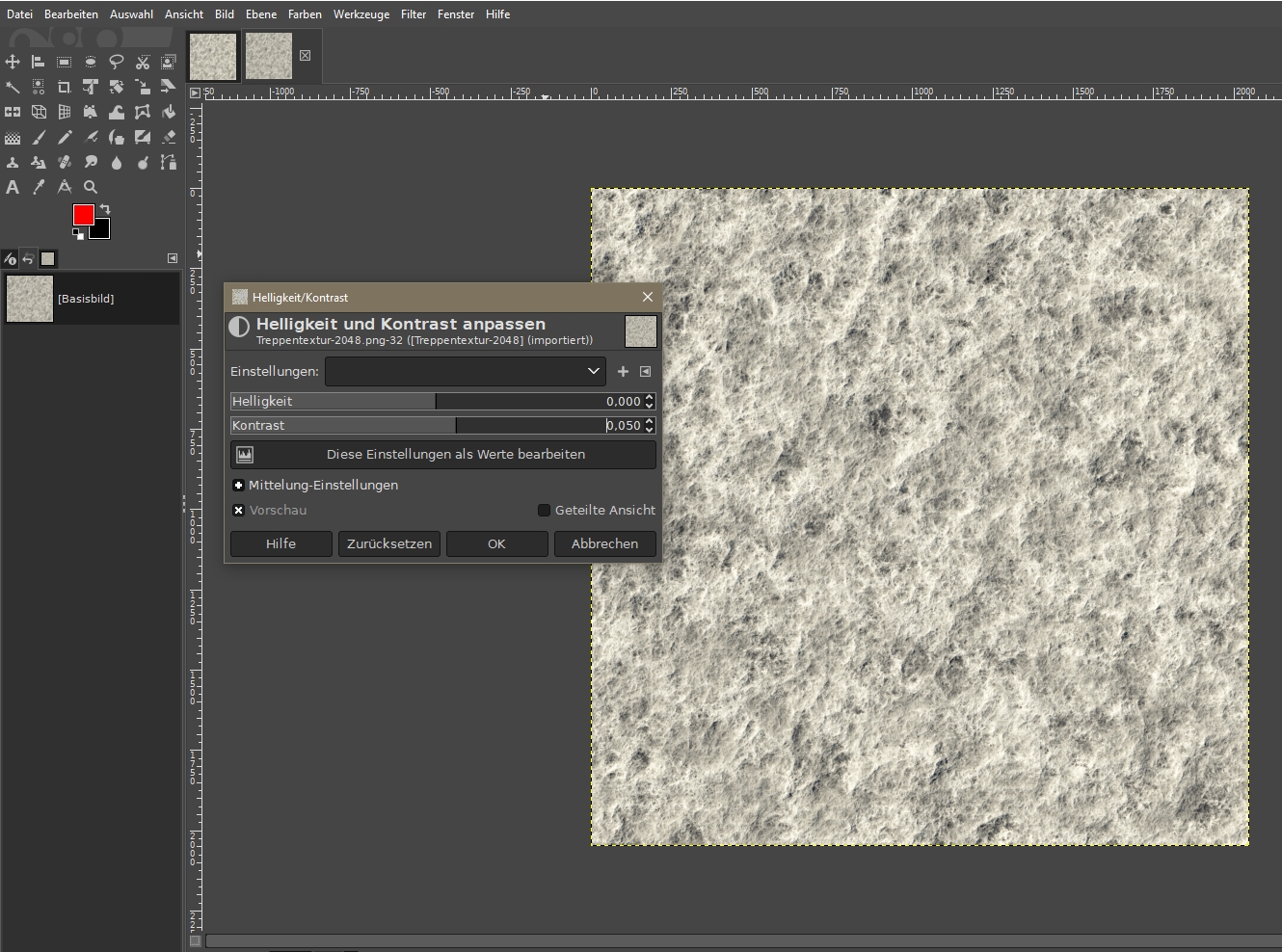This screenshot has width=1282, height=952.
Task: Select the Rectangle Select tool
Action: (65, 62)
